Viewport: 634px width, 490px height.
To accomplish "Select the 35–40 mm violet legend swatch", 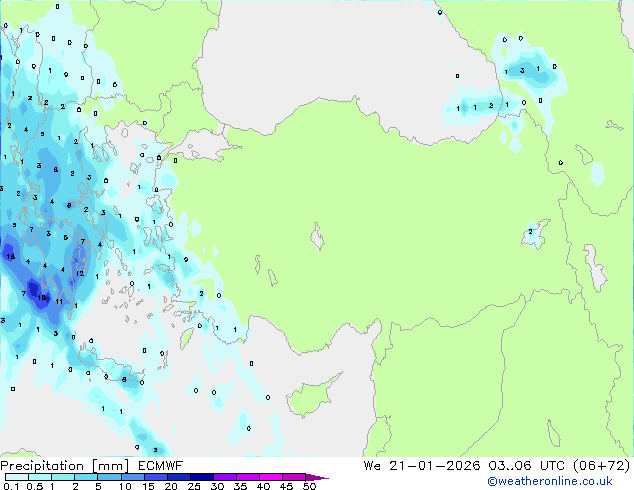I will pos(247,477).
